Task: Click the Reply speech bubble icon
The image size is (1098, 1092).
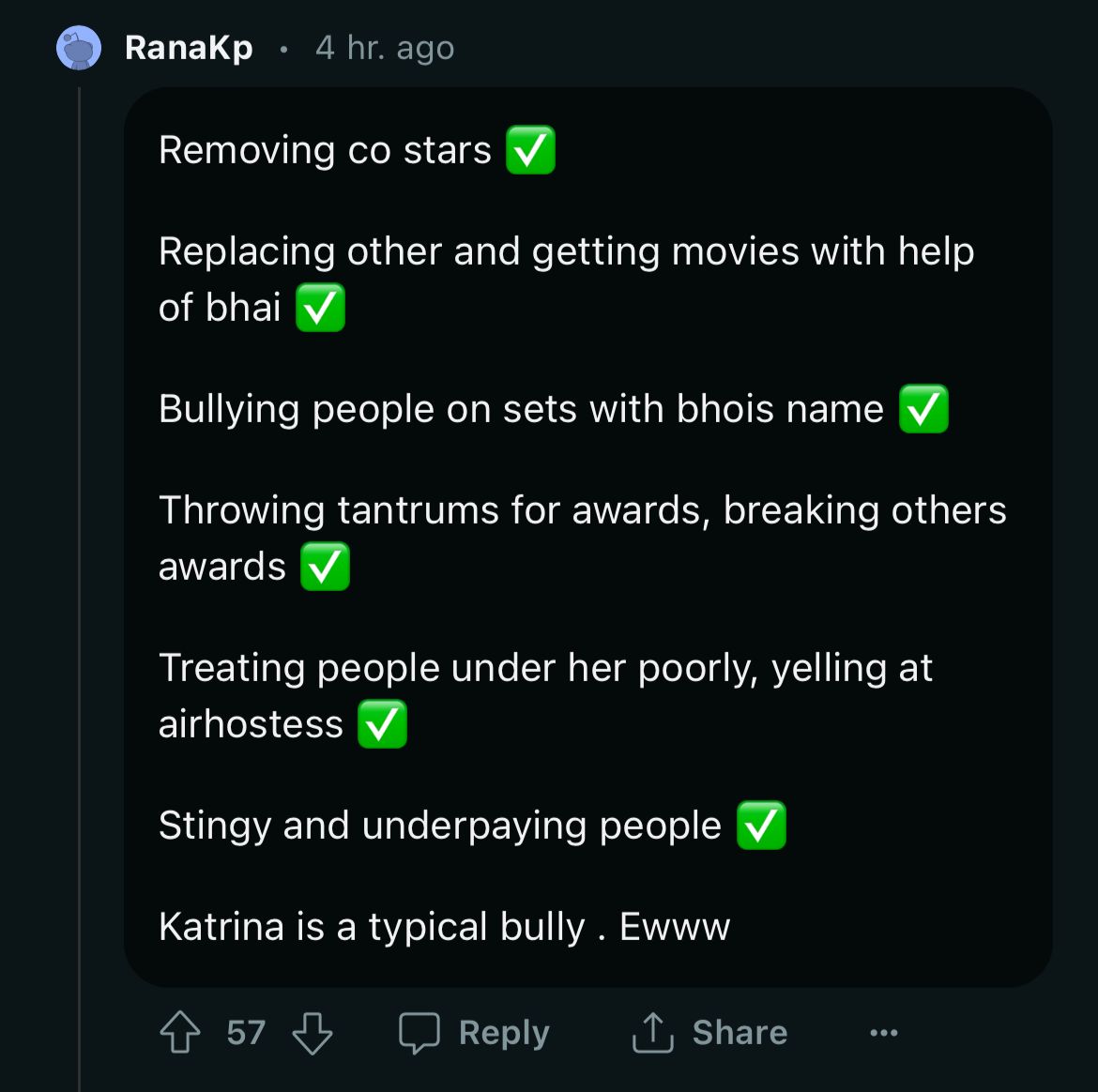Action: point(419,1032)
